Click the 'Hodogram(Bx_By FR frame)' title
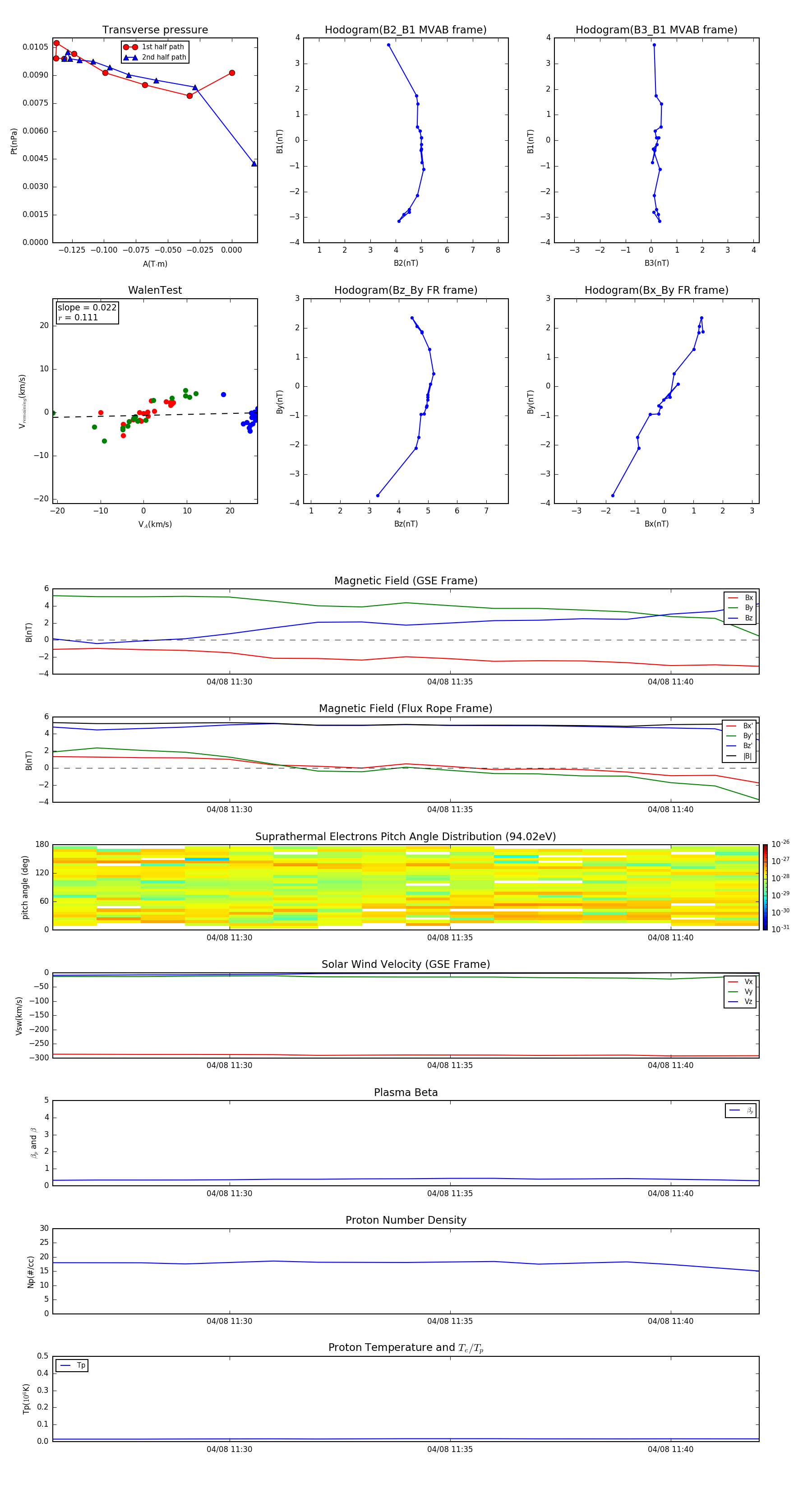The height and width of the screenshot is (1489, 812). click(656, 290)
